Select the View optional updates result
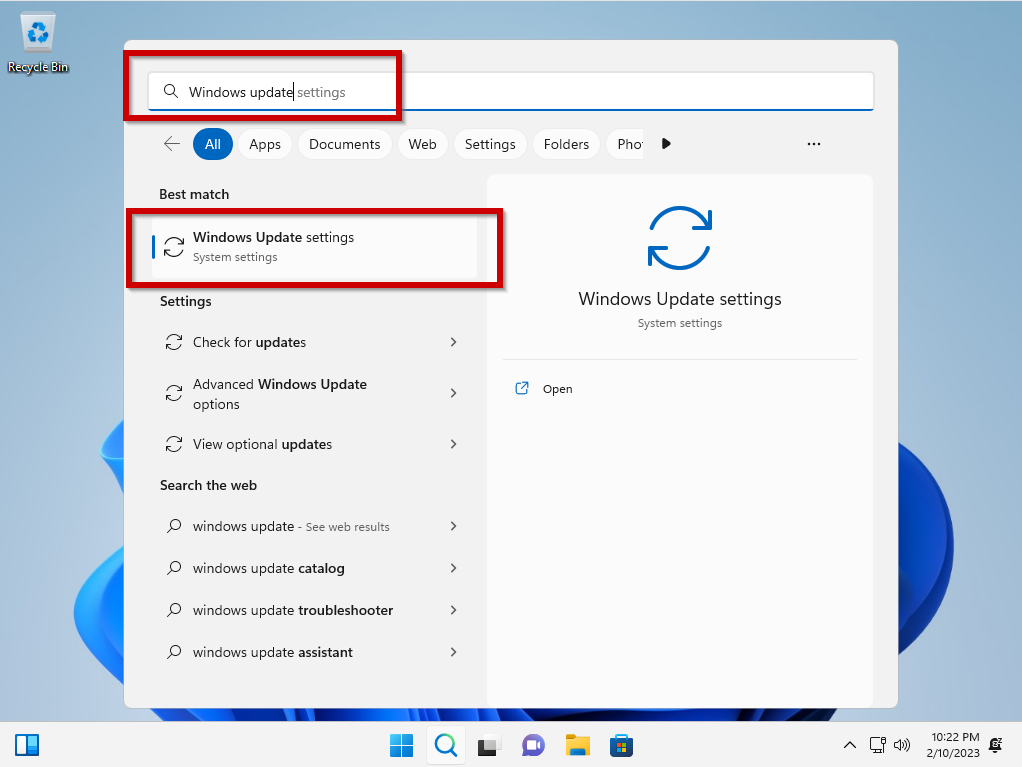The width and height of the screenshot is (1022, 767). (x=313, y=444)
